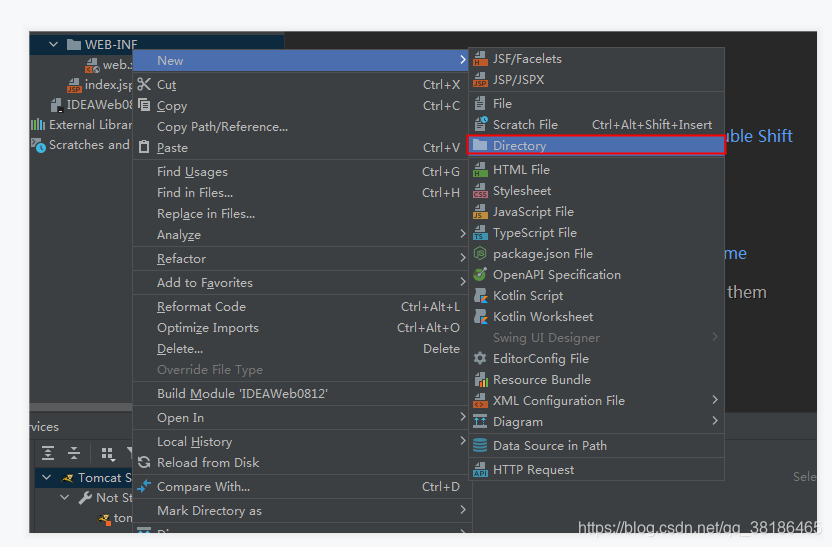Collapse the Not Started tree node
The image size is (832, 547).
coord(65,498)
